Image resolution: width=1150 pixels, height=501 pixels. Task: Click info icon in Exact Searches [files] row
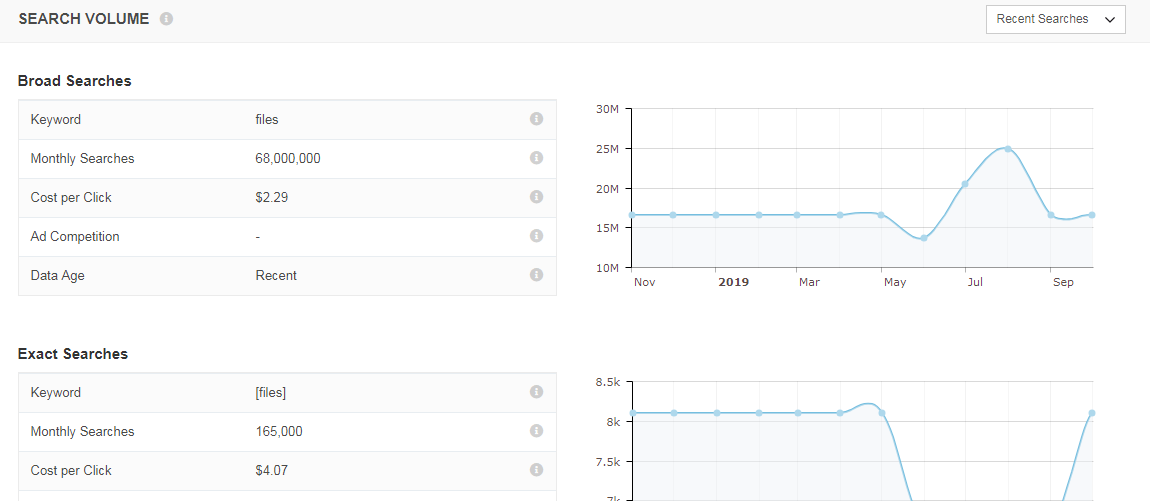click(536, 392)
